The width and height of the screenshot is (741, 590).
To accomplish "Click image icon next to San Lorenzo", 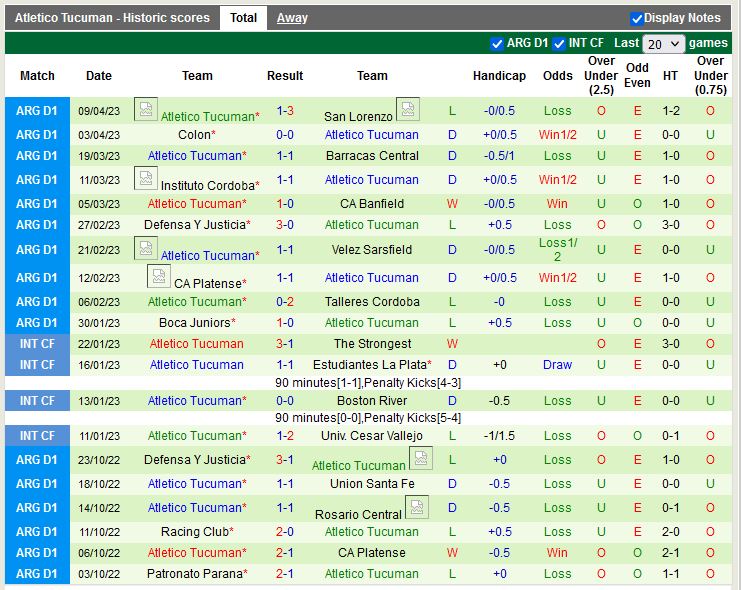I will [x=408, y=110].
